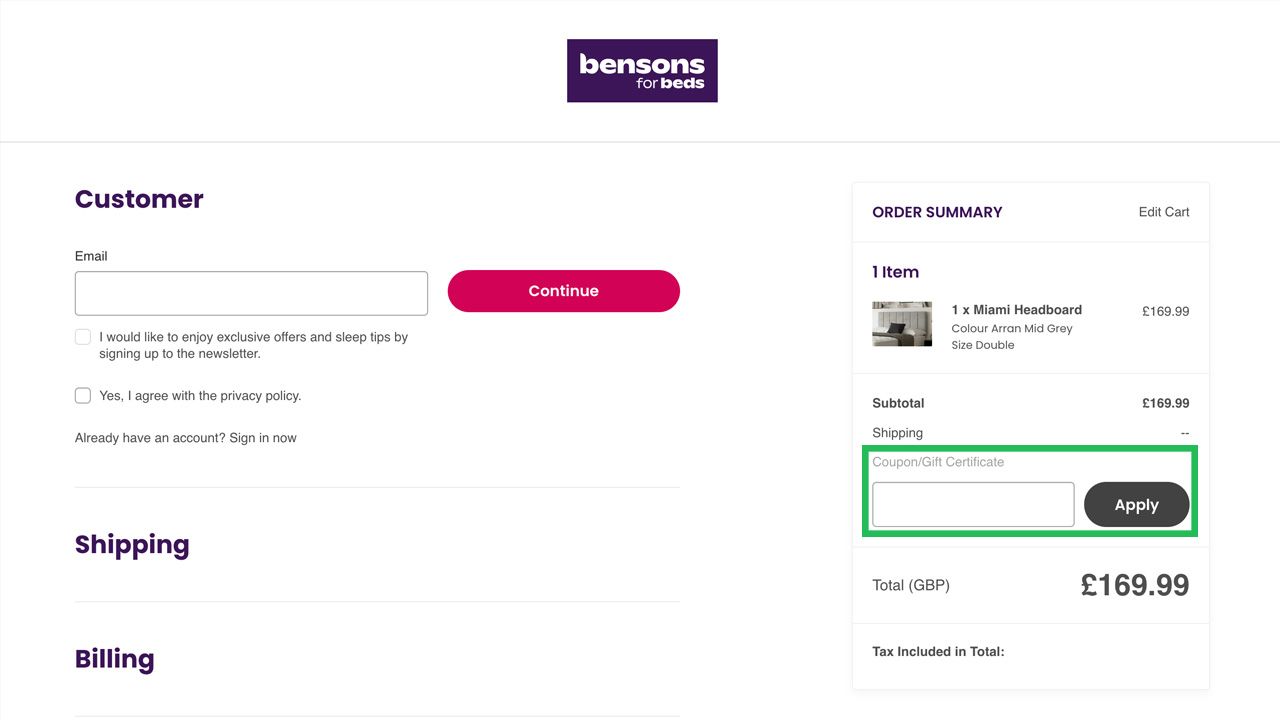This screenshot has height=720, width=1280.
Task: Click the large Total (GBP) price amount
Action: [1134, 585]
